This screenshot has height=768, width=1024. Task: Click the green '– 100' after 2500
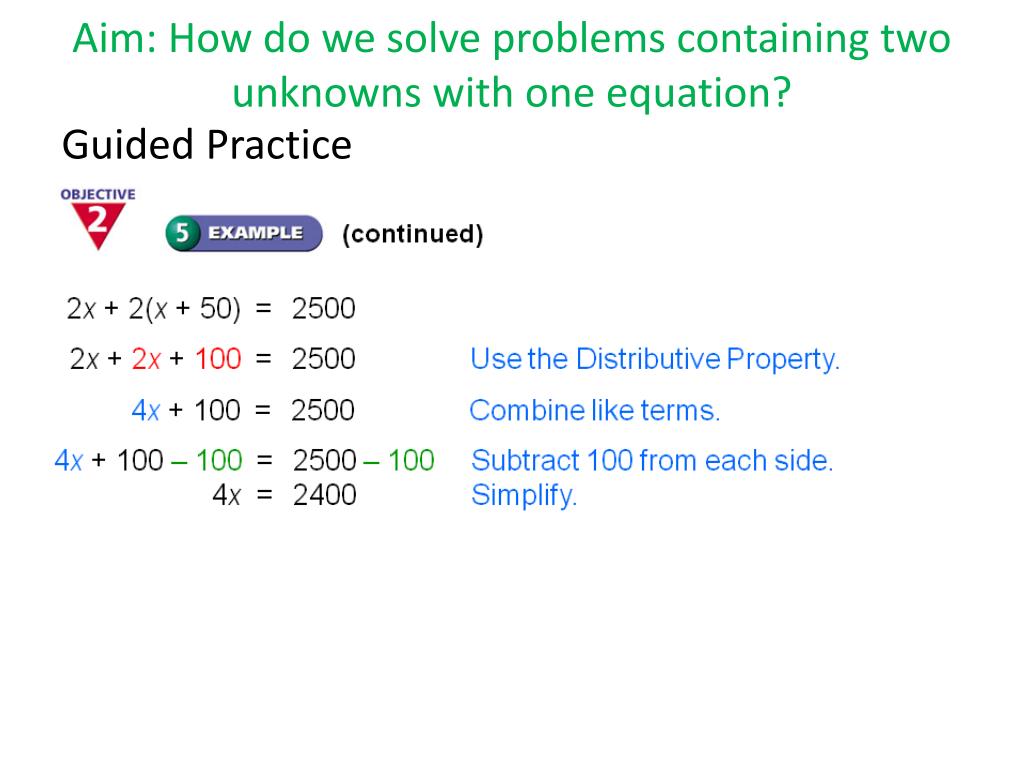tap(399, 460)
